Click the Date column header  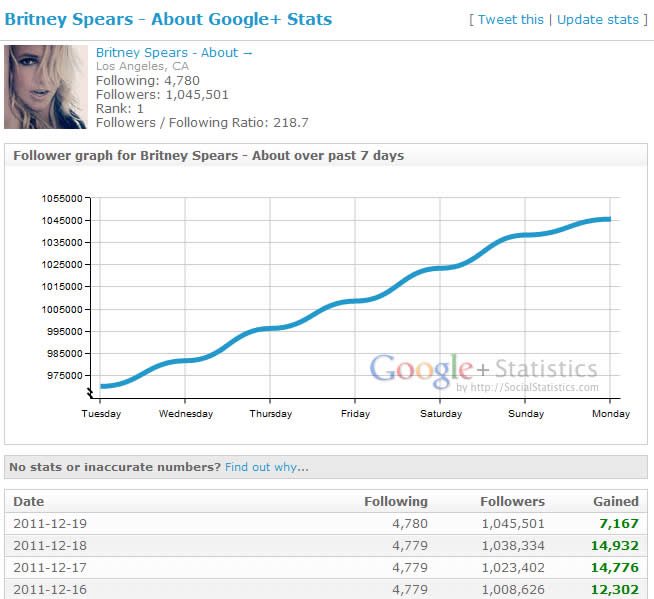[28, 501]
